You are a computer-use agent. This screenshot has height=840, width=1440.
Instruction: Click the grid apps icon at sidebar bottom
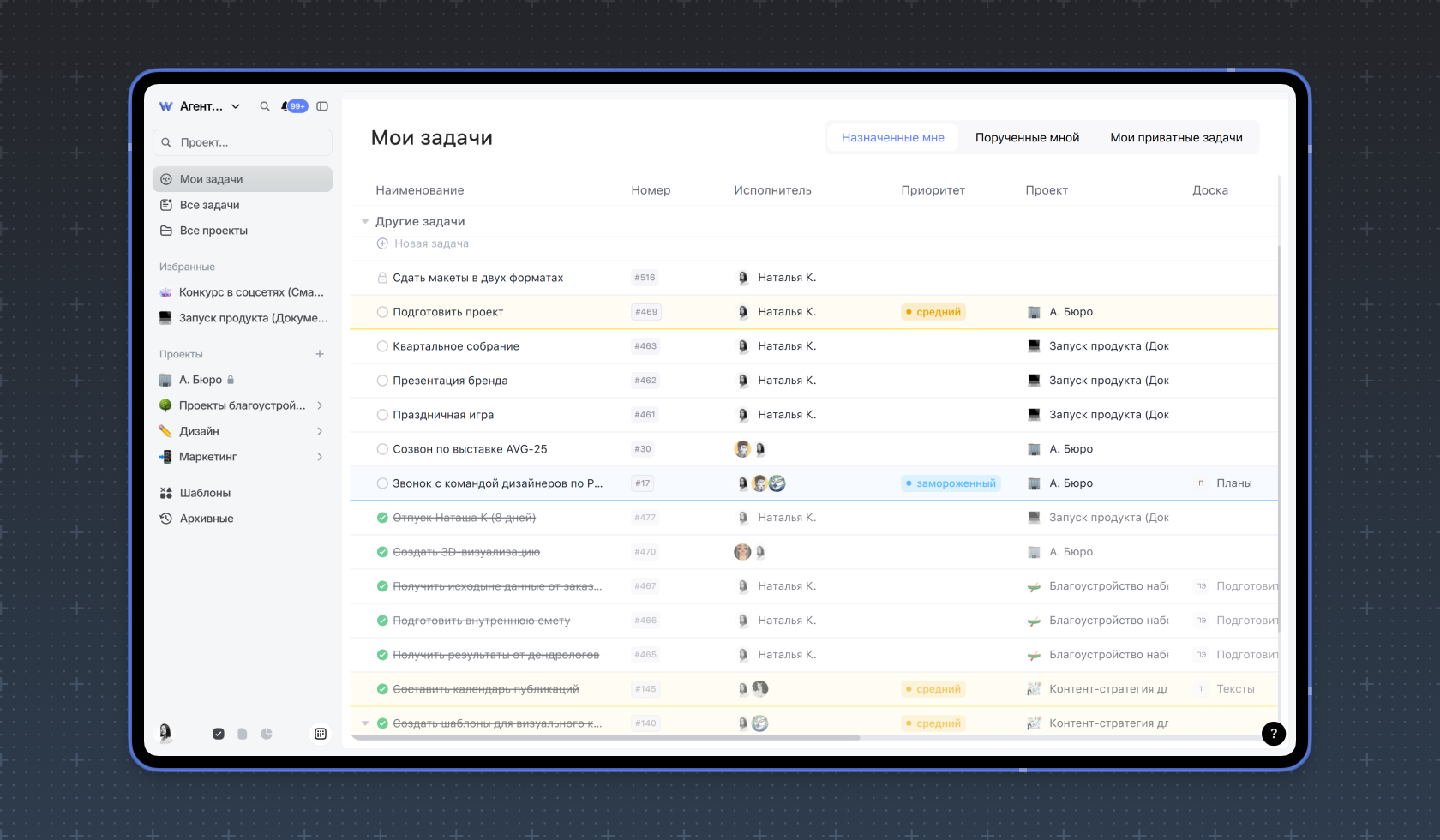[321, 734]
